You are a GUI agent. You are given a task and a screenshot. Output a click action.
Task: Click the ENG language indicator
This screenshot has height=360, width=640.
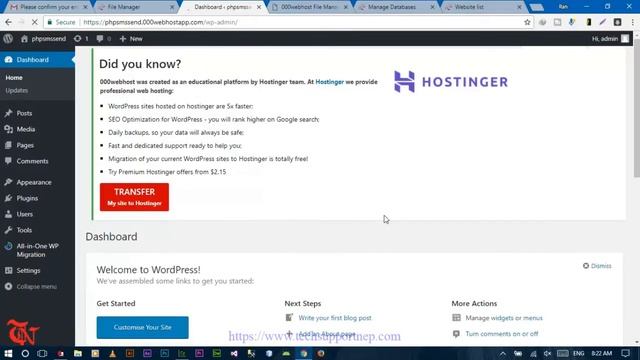578,353
